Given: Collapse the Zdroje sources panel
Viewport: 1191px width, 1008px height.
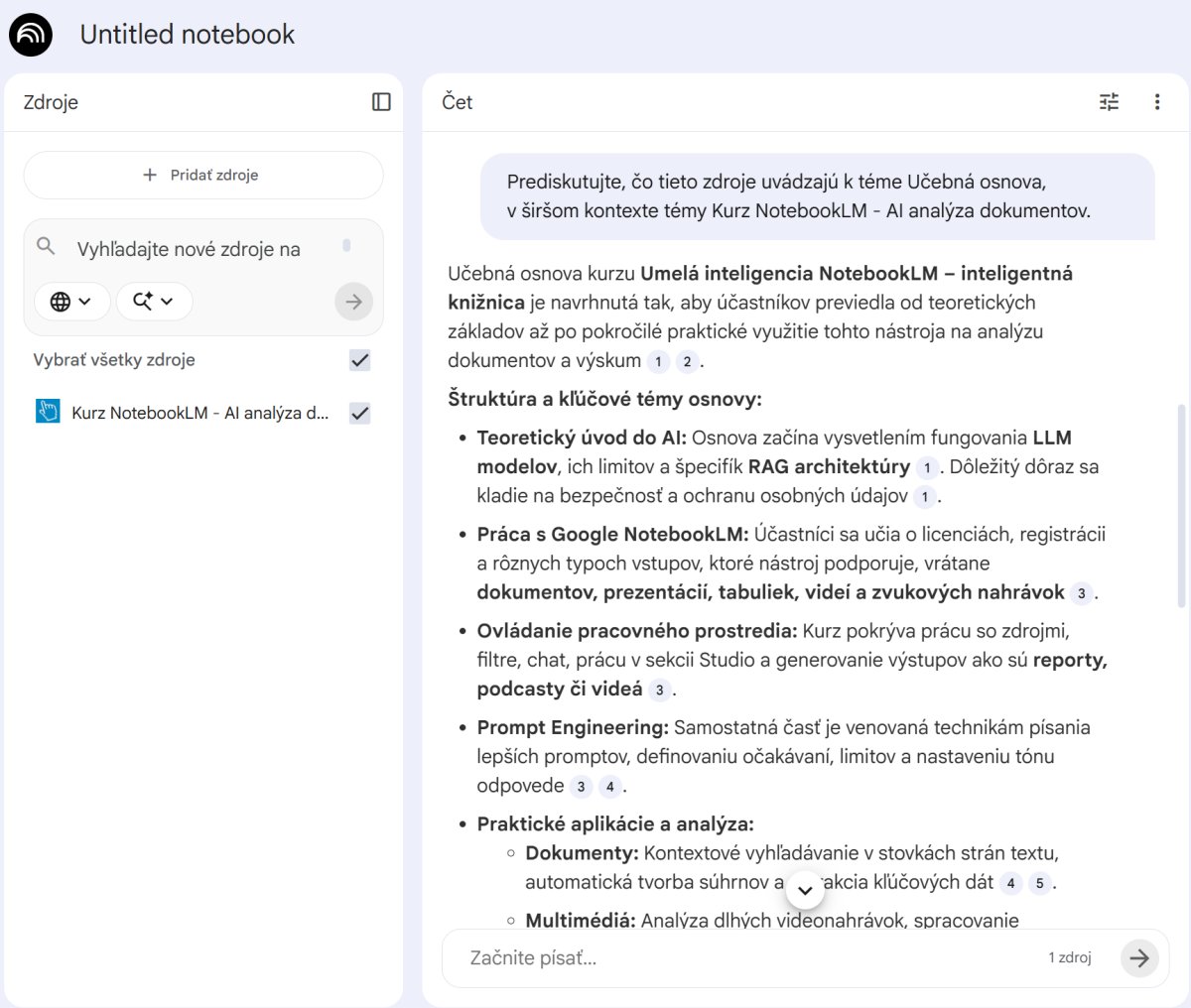Looking at the screenshot, I should [381, 102].
